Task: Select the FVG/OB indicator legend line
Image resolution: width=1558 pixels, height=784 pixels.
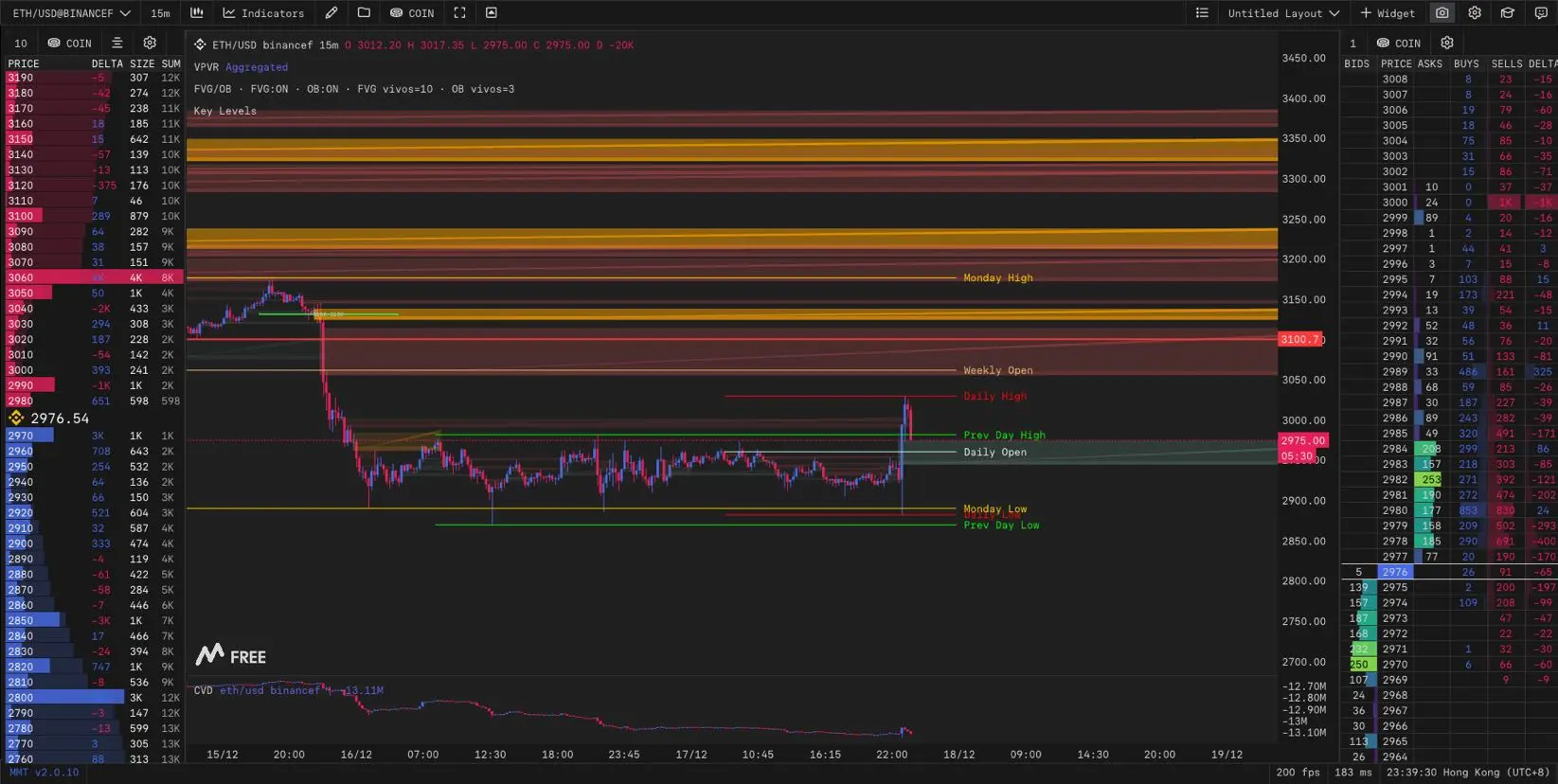Action: [x=354, y=89]
